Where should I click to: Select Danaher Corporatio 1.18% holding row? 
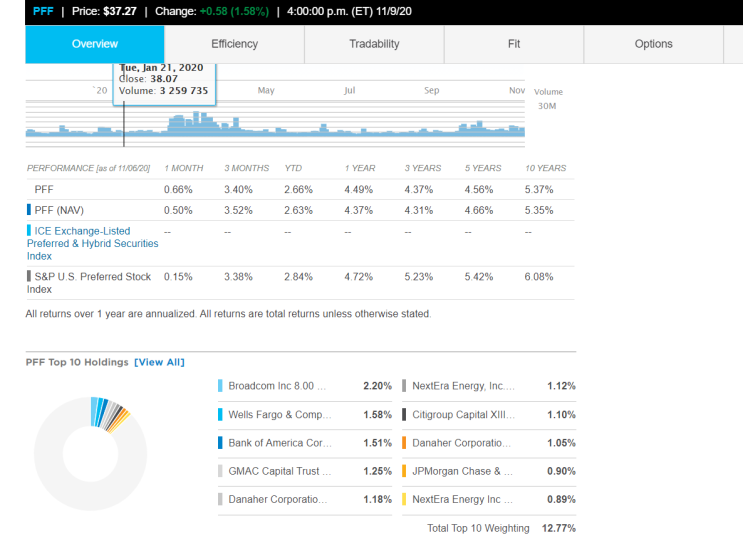coord(305,499)
